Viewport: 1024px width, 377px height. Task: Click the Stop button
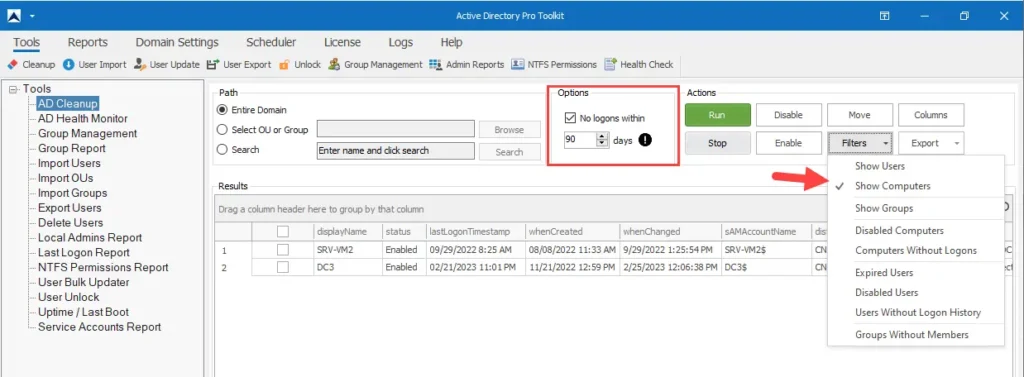click(717, 143)
